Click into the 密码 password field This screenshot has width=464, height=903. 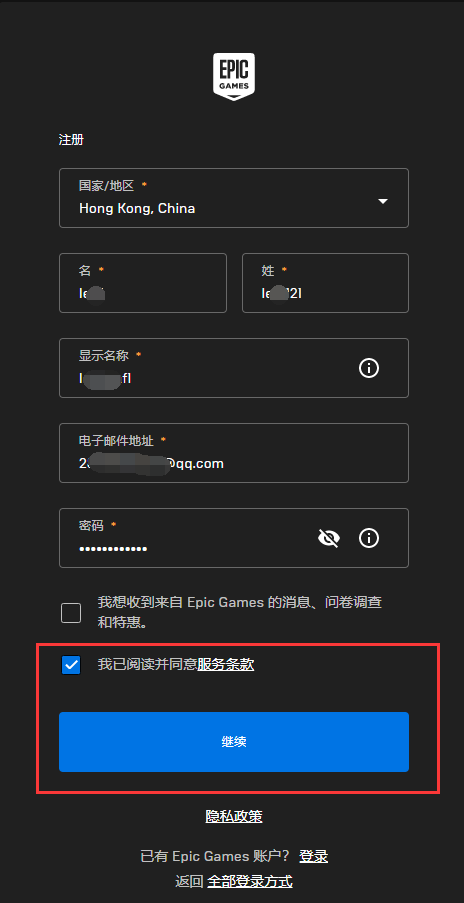coord(234,538)
